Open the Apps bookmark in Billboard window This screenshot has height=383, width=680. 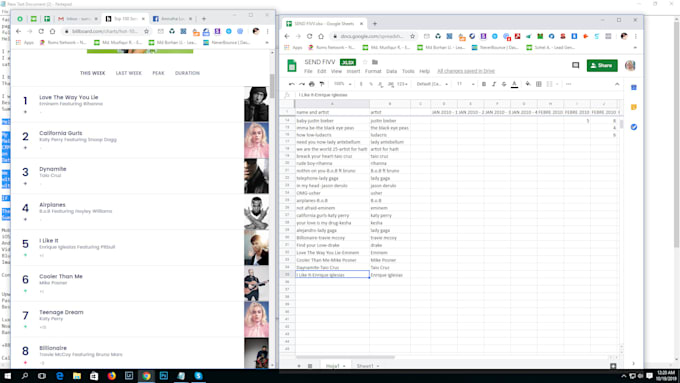25,43
